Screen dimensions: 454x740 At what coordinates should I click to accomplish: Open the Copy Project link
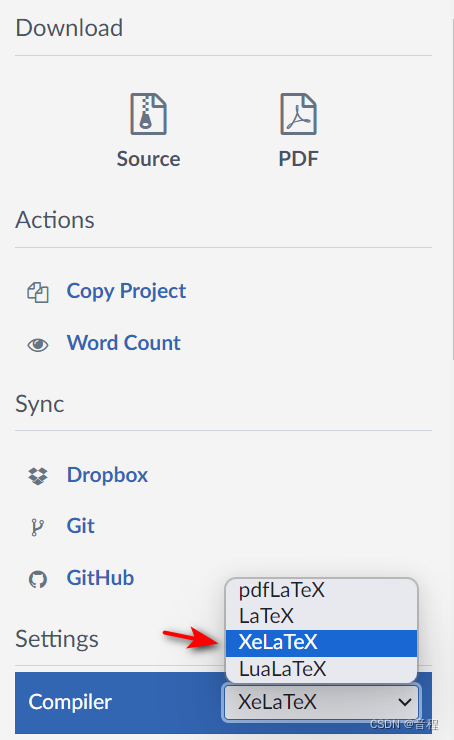[x=126, y=291]
